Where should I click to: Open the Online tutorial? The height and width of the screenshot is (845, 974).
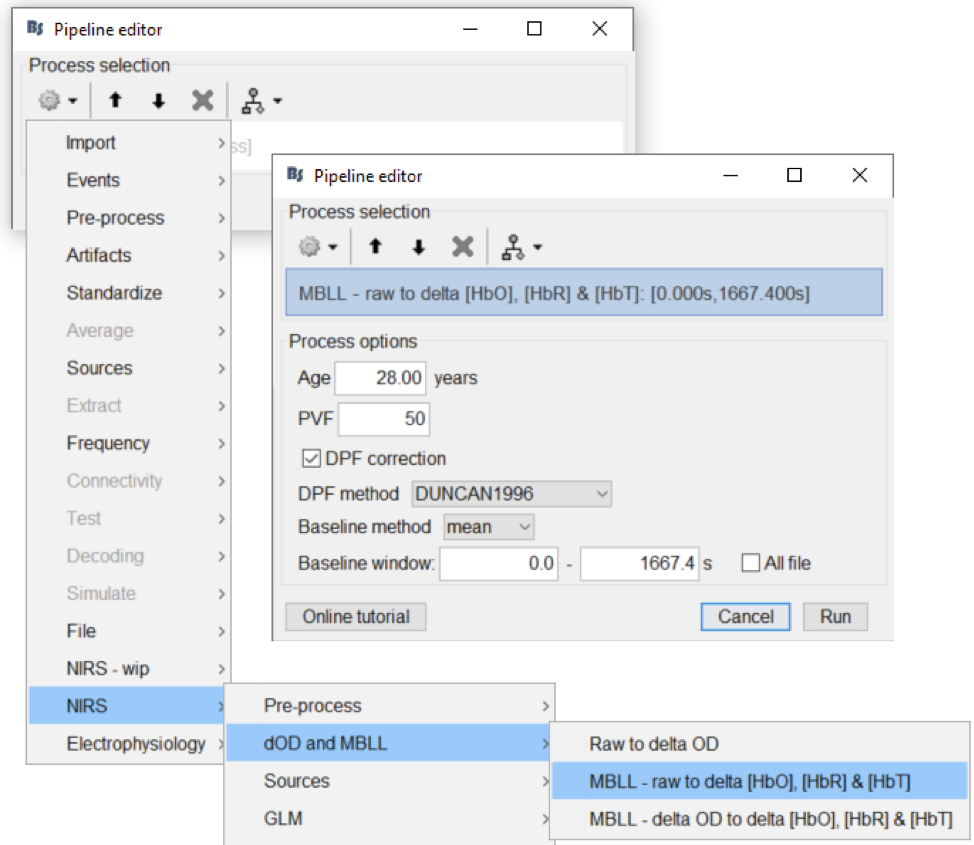coord(355,617)
